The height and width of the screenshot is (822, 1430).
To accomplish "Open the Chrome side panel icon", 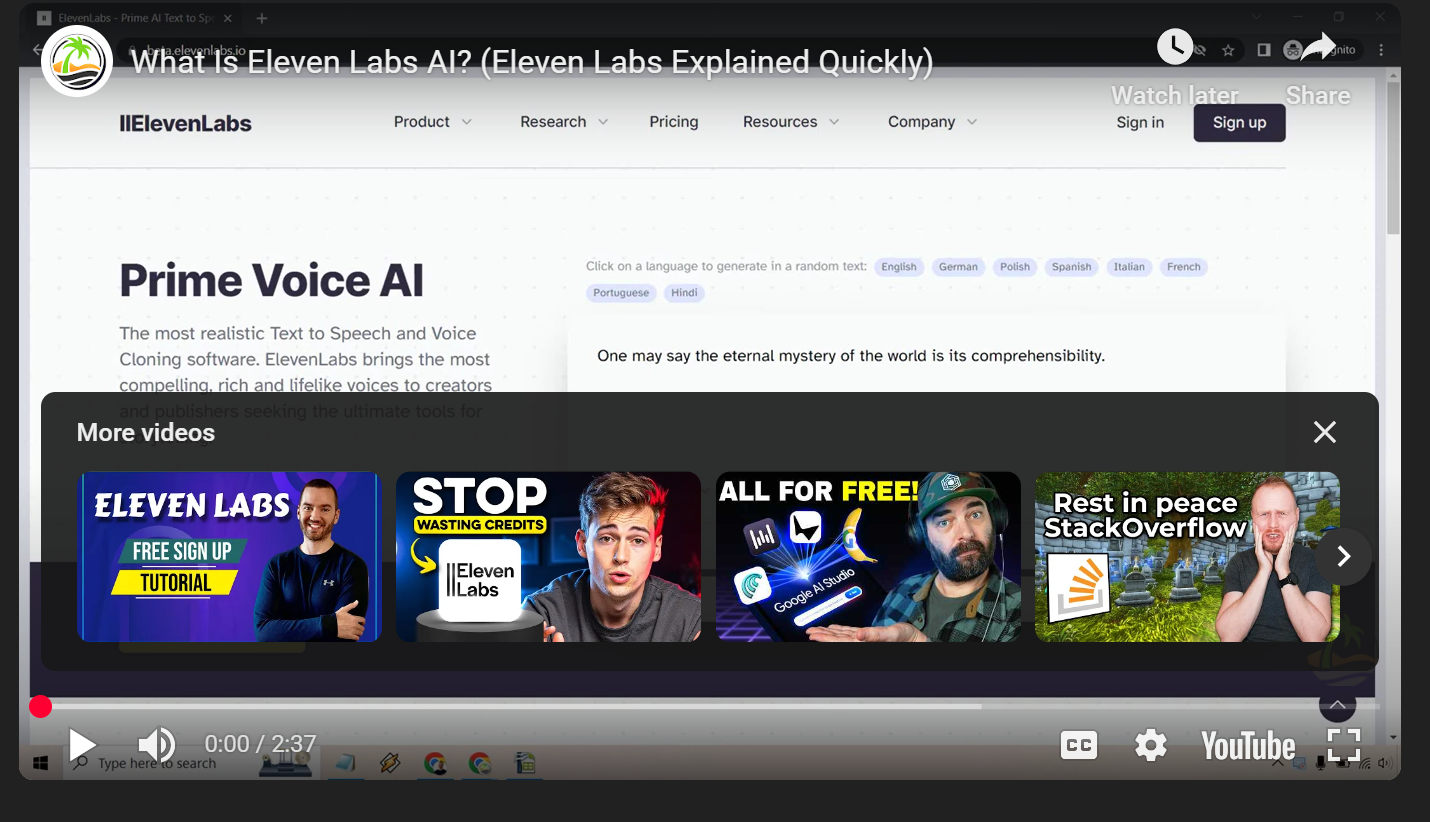I will point(1264,50).
